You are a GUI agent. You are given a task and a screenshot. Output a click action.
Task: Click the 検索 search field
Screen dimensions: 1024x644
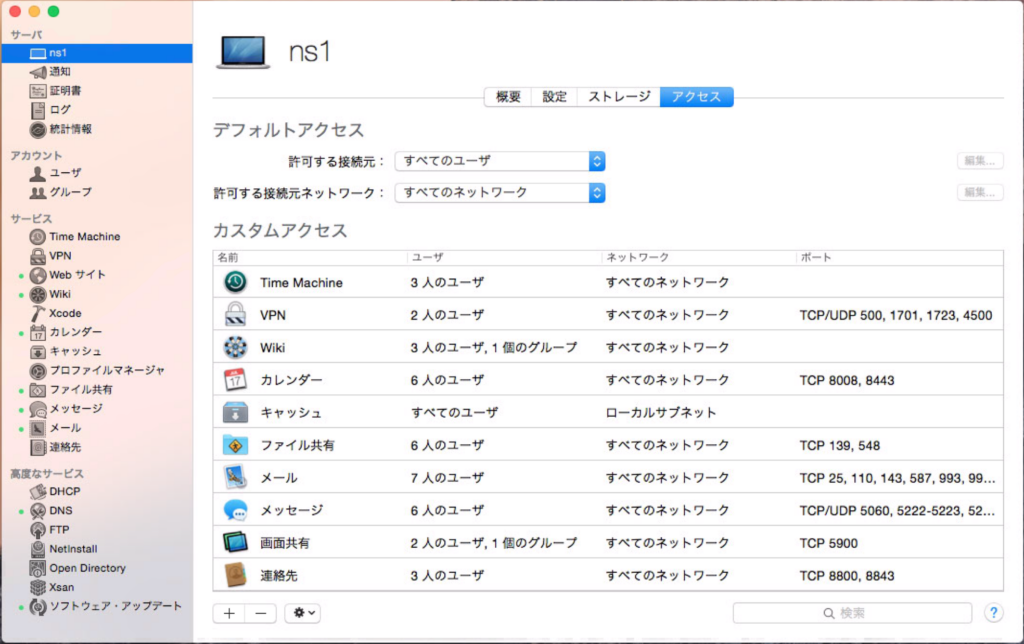click(x=852, y=613)
